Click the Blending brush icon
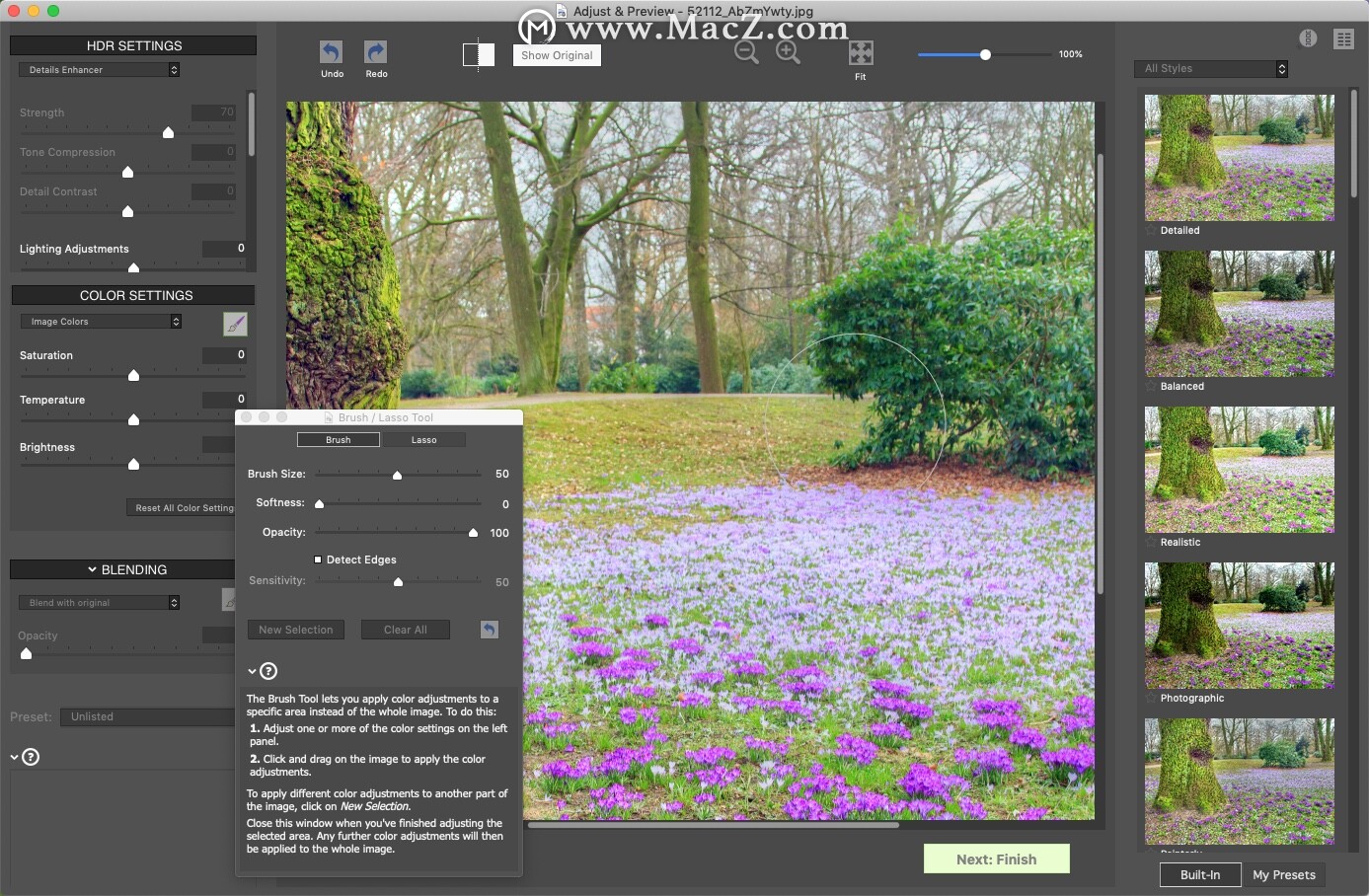 tap(228, 600)
